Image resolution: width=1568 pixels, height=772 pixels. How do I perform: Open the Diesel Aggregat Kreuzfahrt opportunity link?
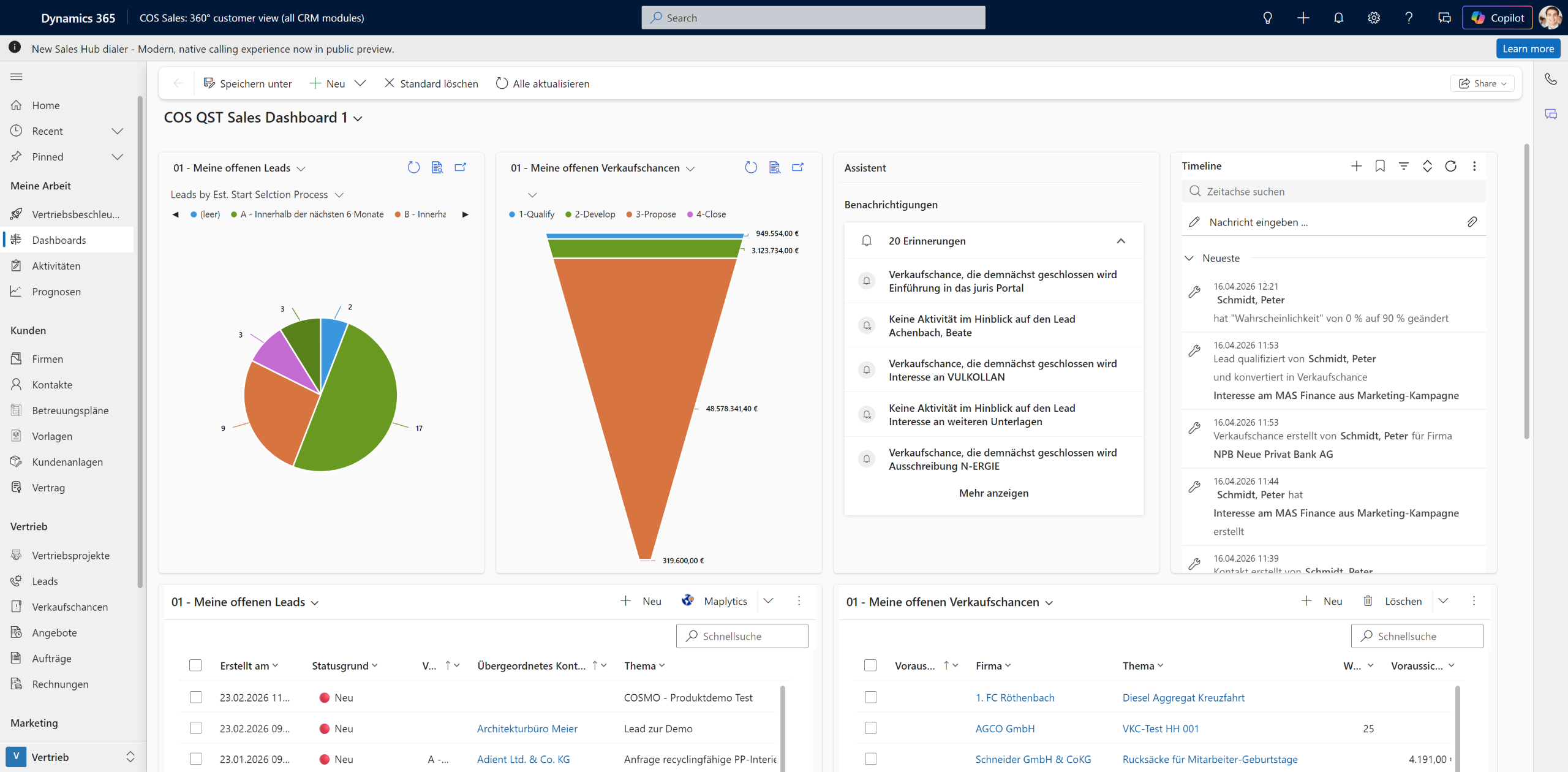point(1183,698)
